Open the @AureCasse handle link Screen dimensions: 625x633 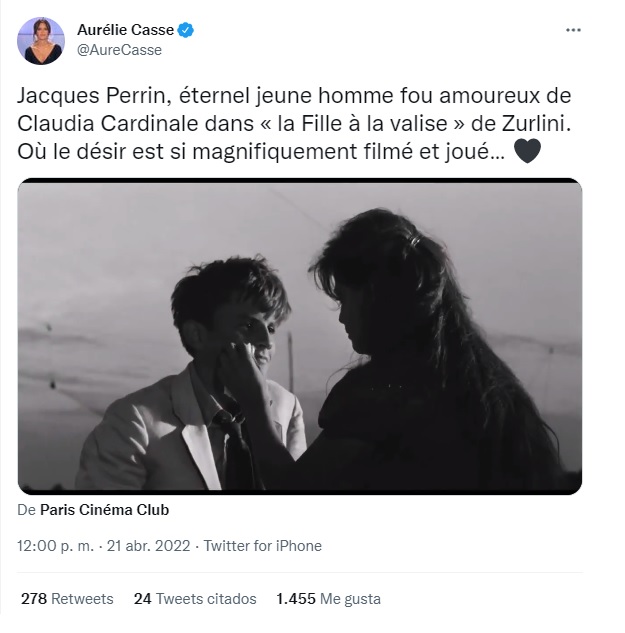119,50
